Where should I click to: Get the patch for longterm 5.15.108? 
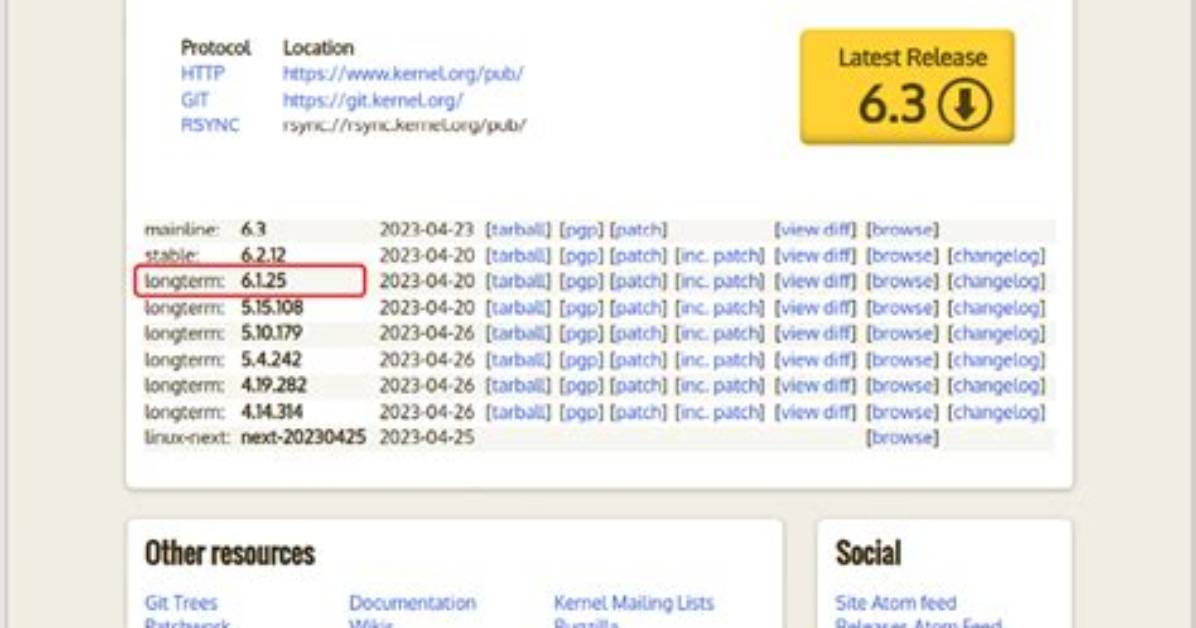[638, 308]
